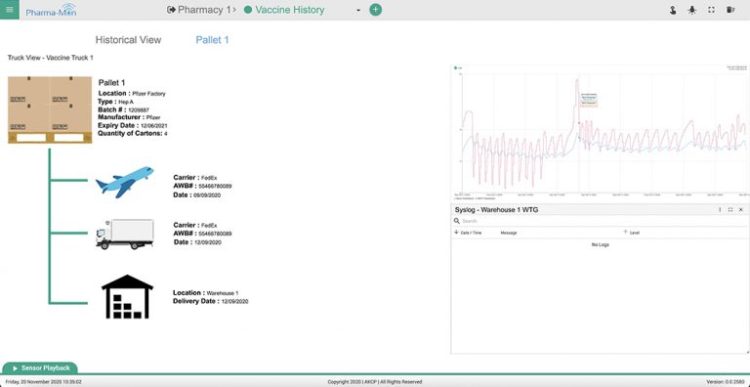Select the airplane shipment icon

point(124,182)
